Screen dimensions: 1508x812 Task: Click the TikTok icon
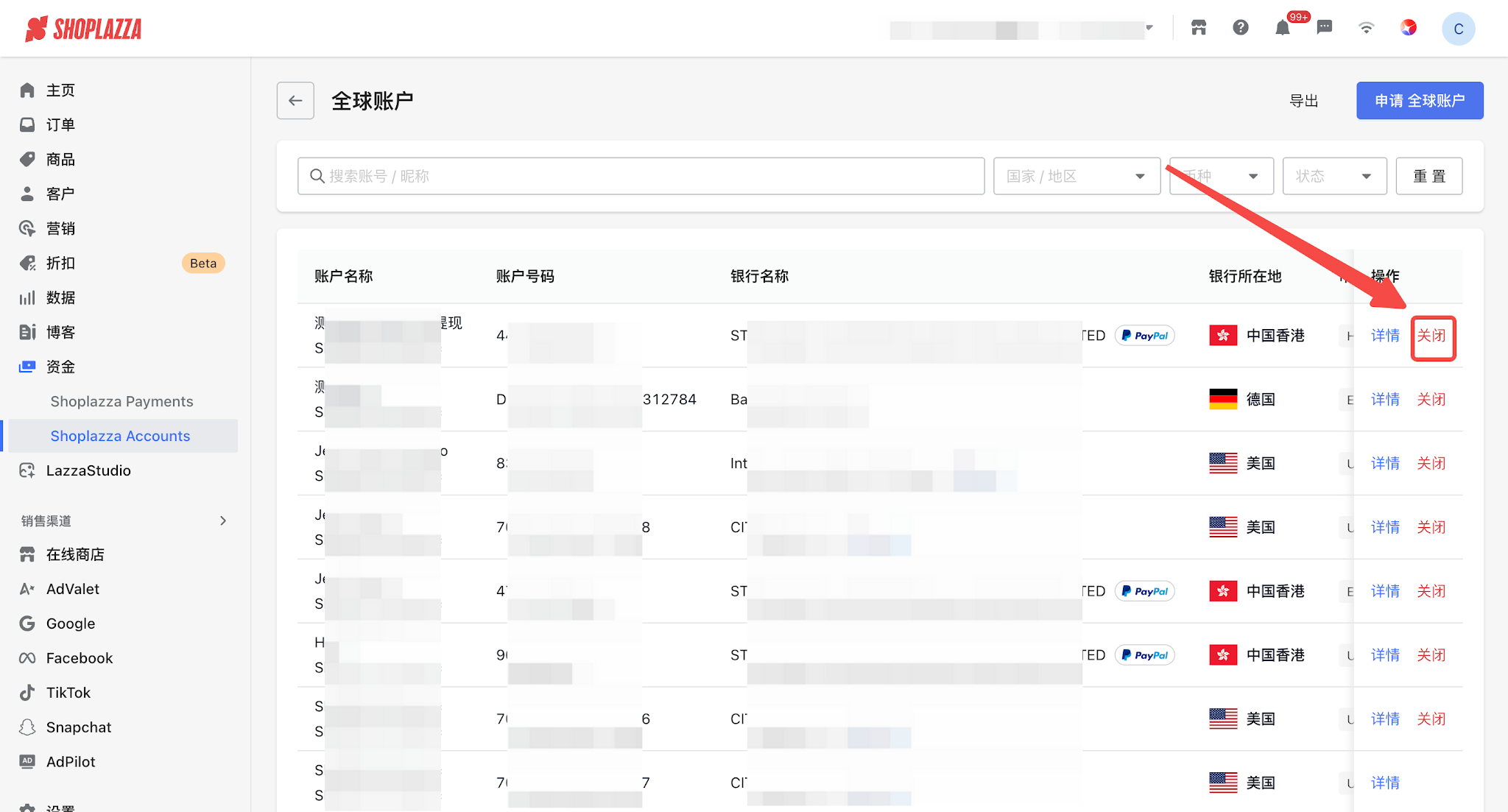coord(27,693)
